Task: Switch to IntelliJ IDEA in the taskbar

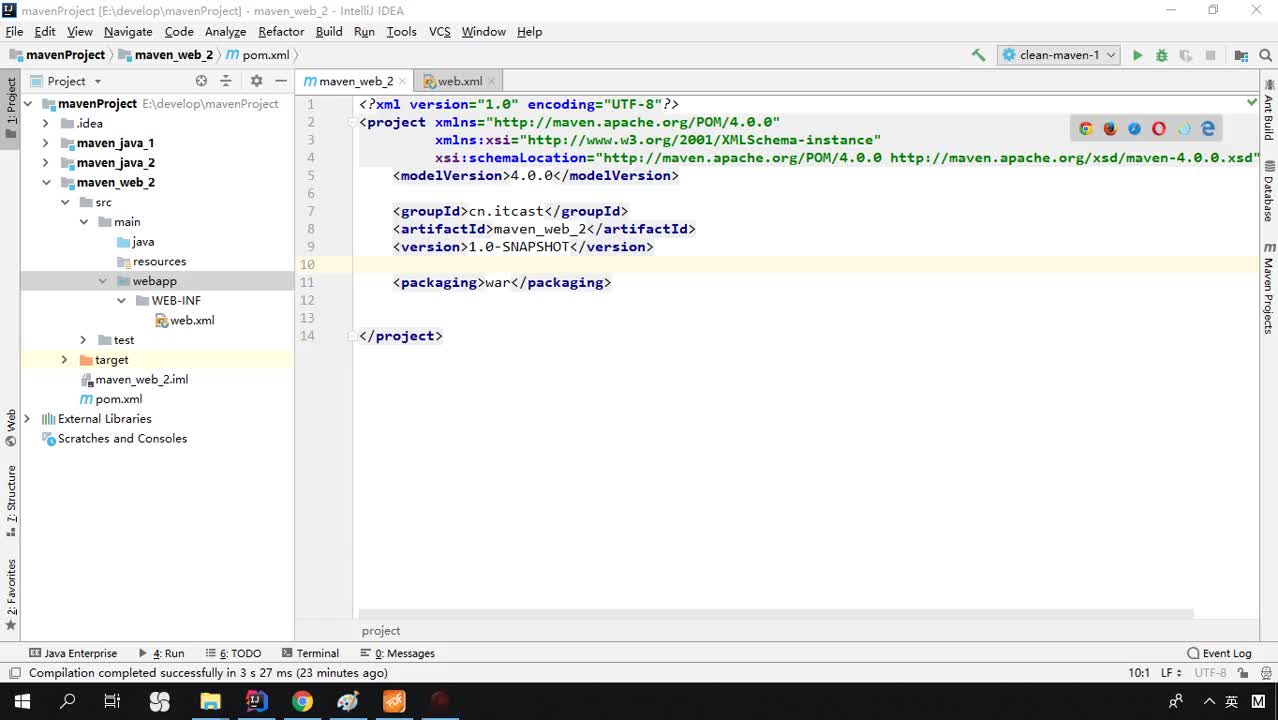Action: [256, 701]
